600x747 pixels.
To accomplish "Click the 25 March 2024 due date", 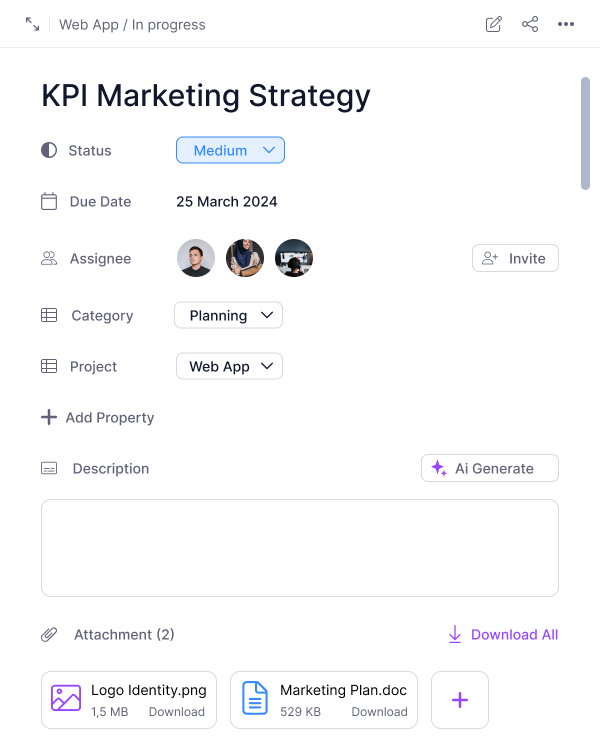I will [226, 202].
